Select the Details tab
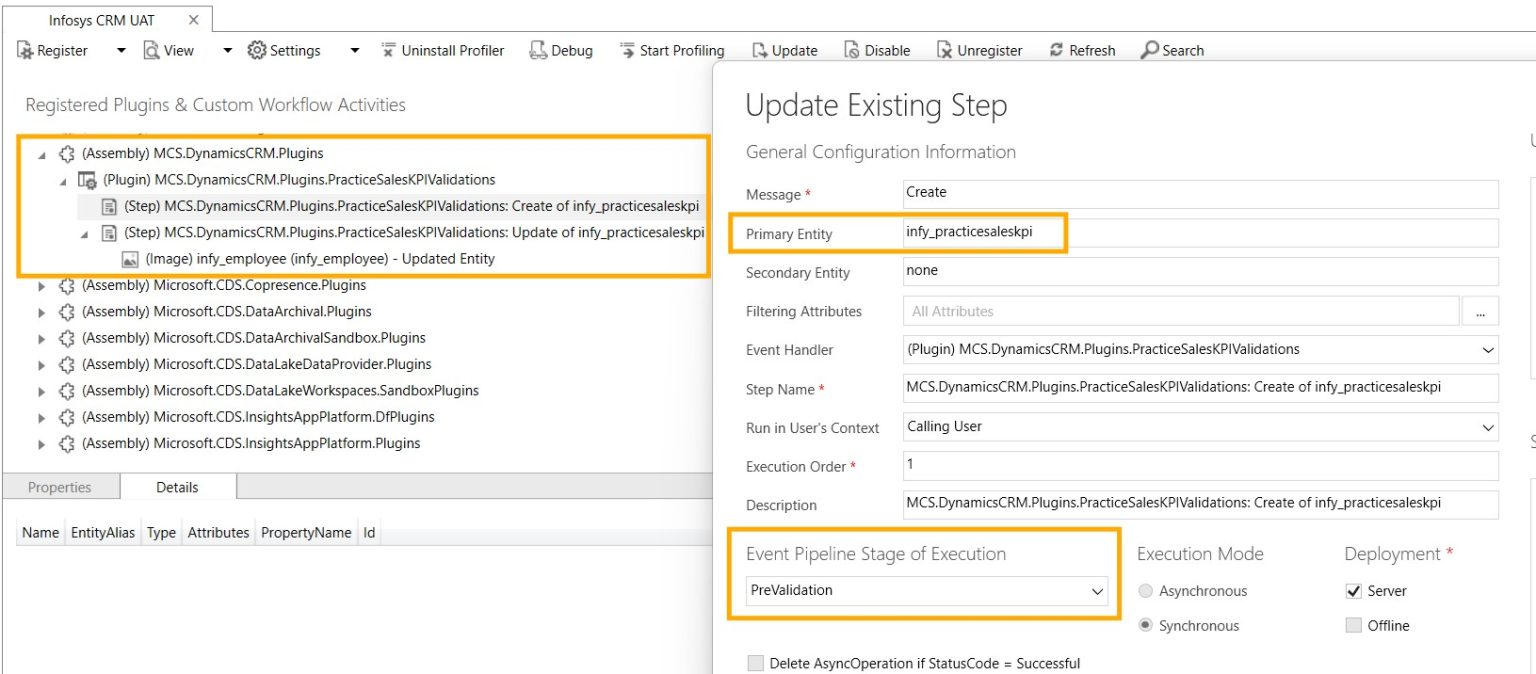The image size is (1536, 674). (177, 487)
